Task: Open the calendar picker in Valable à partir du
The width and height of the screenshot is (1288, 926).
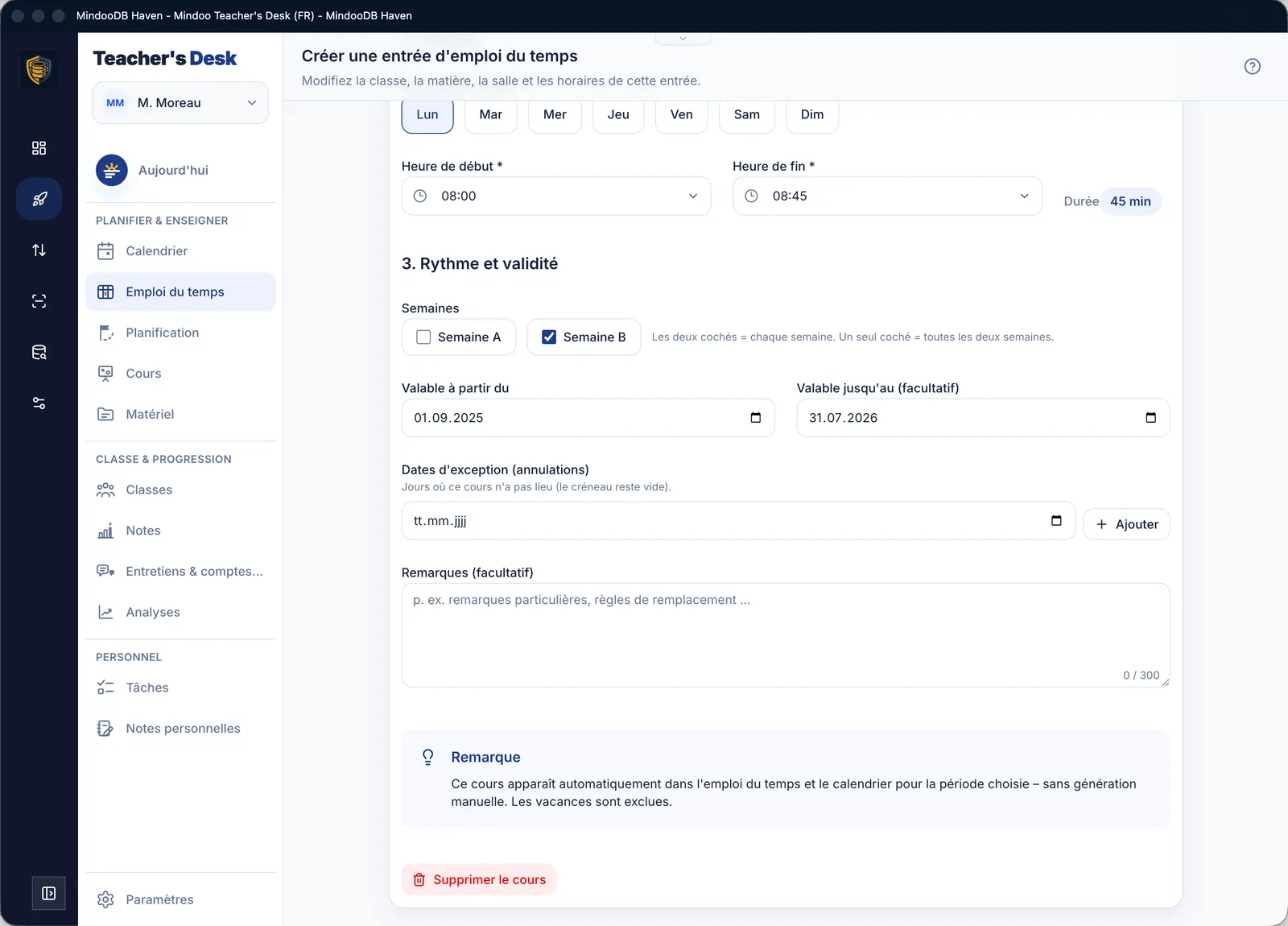Action: (755, 417)
